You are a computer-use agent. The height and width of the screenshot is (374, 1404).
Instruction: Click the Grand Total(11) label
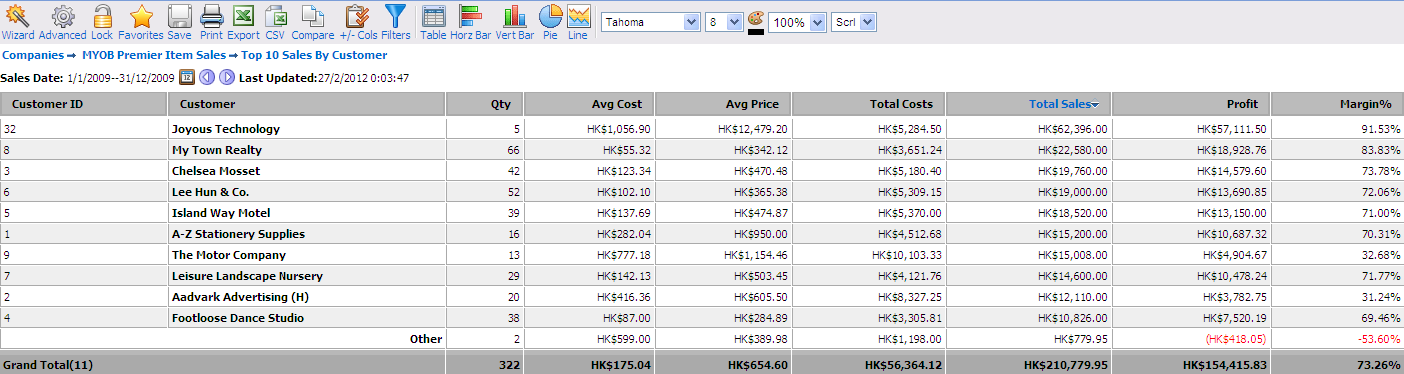pos(49,366)
